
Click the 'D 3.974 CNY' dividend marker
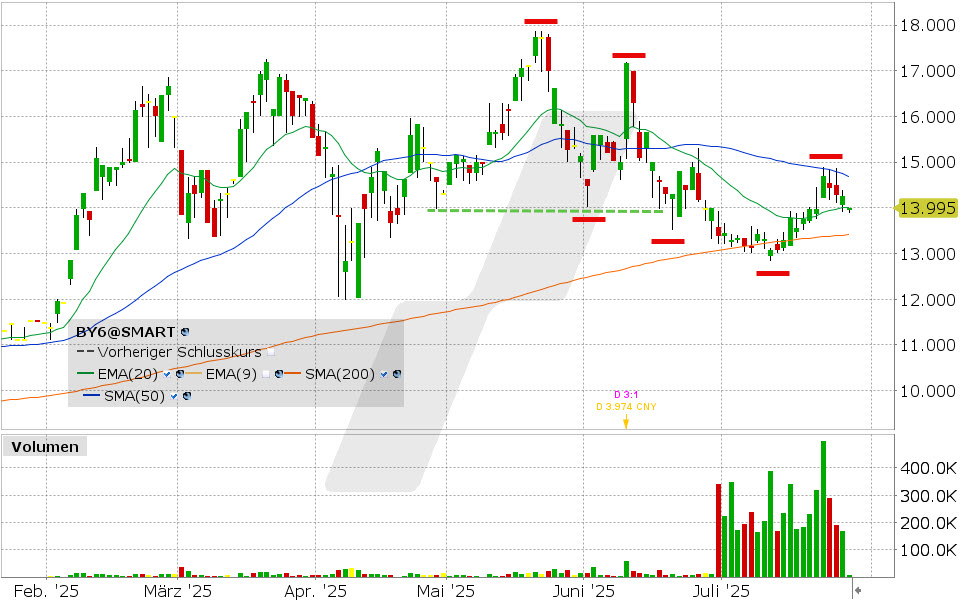pyautogui.click(x=626, y=407)
